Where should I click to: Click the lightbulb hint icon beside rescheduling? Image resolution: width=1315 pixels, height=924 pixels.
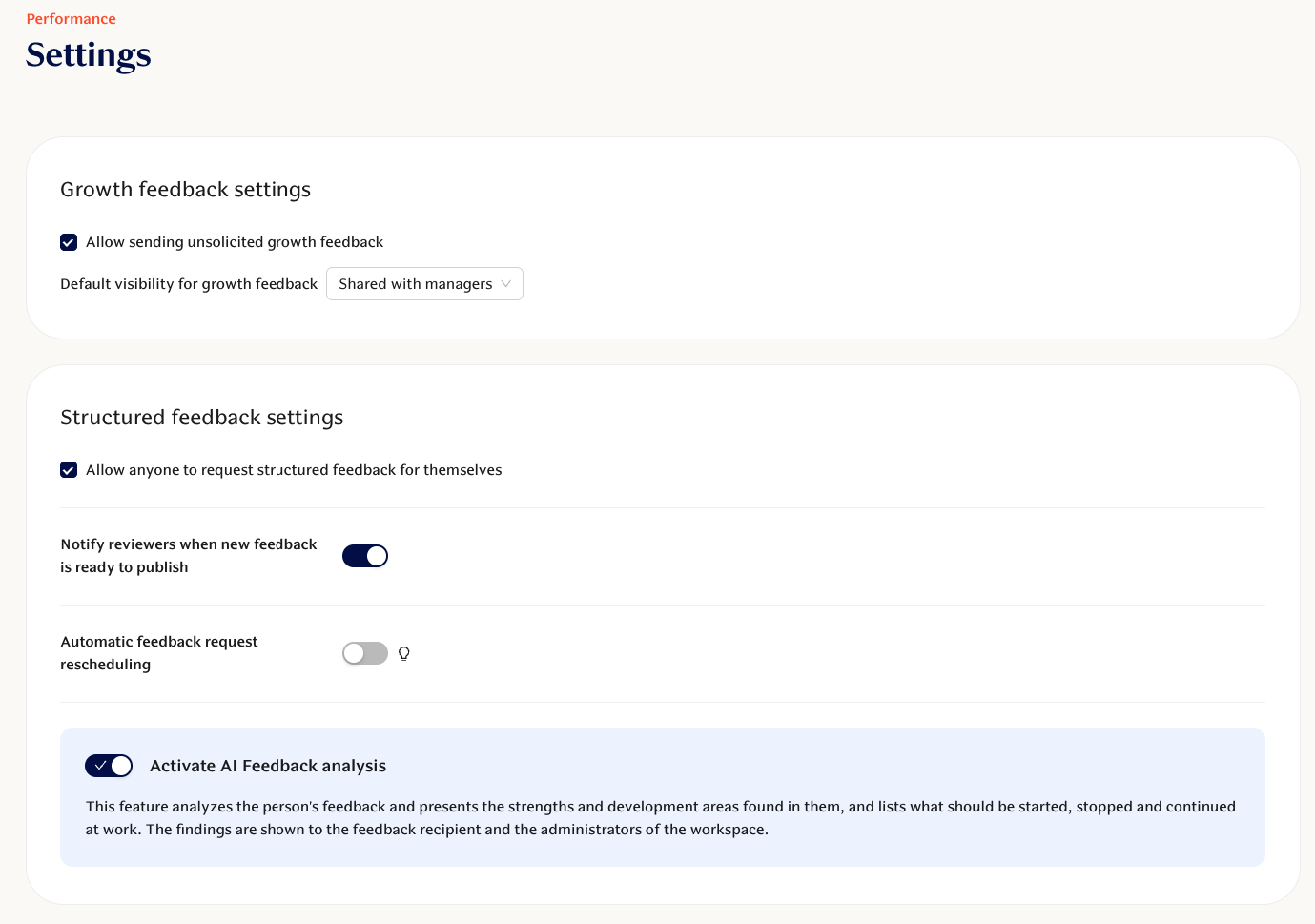point(404,653)
